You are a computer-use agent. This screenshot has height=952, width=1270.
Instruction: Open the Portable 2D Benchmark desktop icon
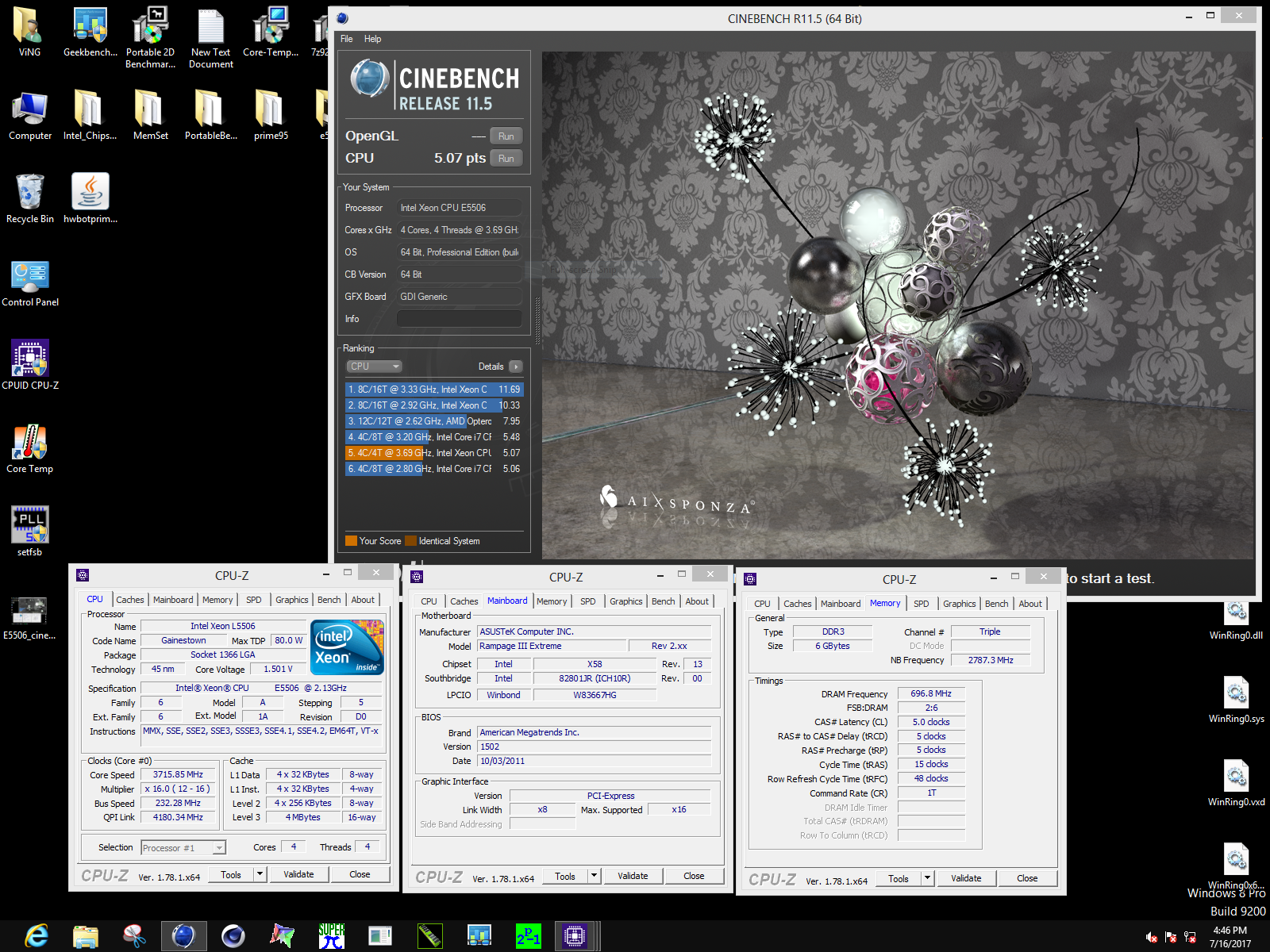(150, 37)
